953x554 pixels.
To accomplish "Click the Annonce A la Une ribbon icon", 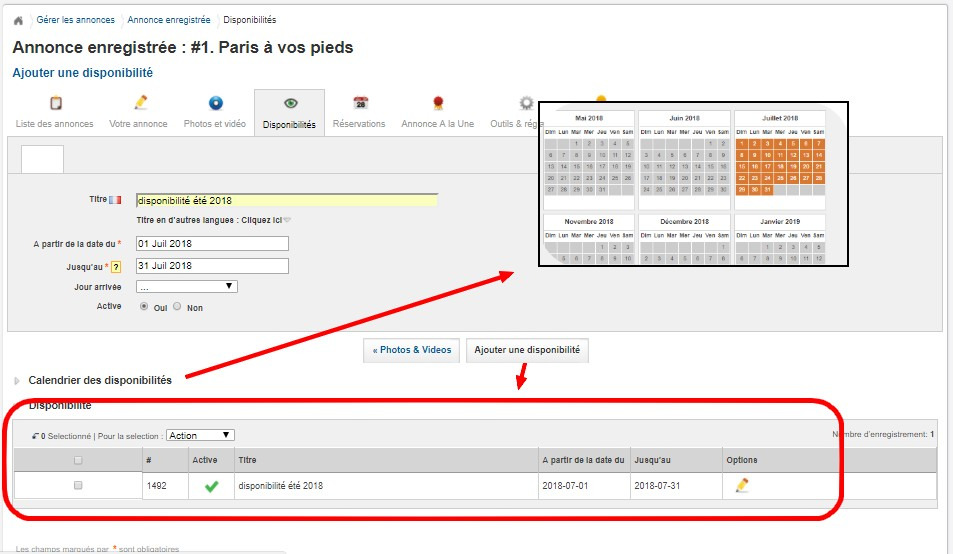I will pos(437,103).
